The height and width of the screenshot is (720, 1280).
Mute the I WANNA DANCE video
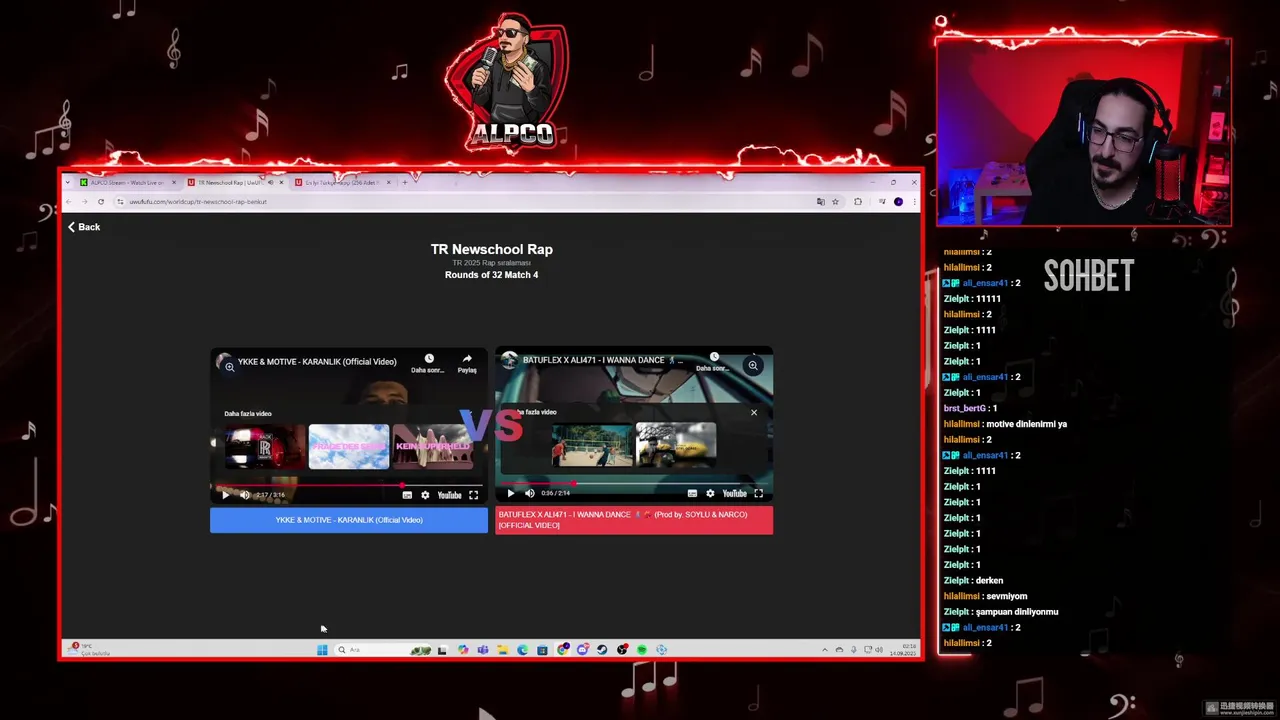(x=530, y=493)
